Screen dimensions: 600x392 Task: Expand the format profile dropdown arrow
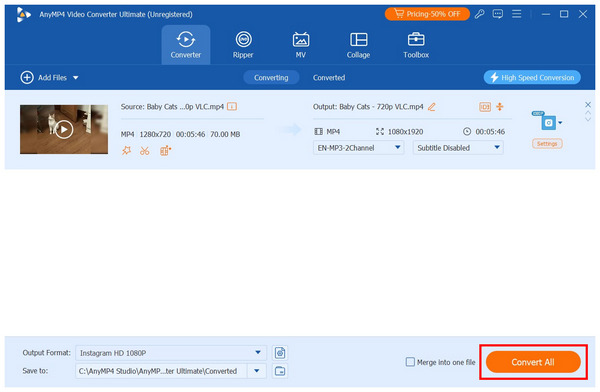560,123
